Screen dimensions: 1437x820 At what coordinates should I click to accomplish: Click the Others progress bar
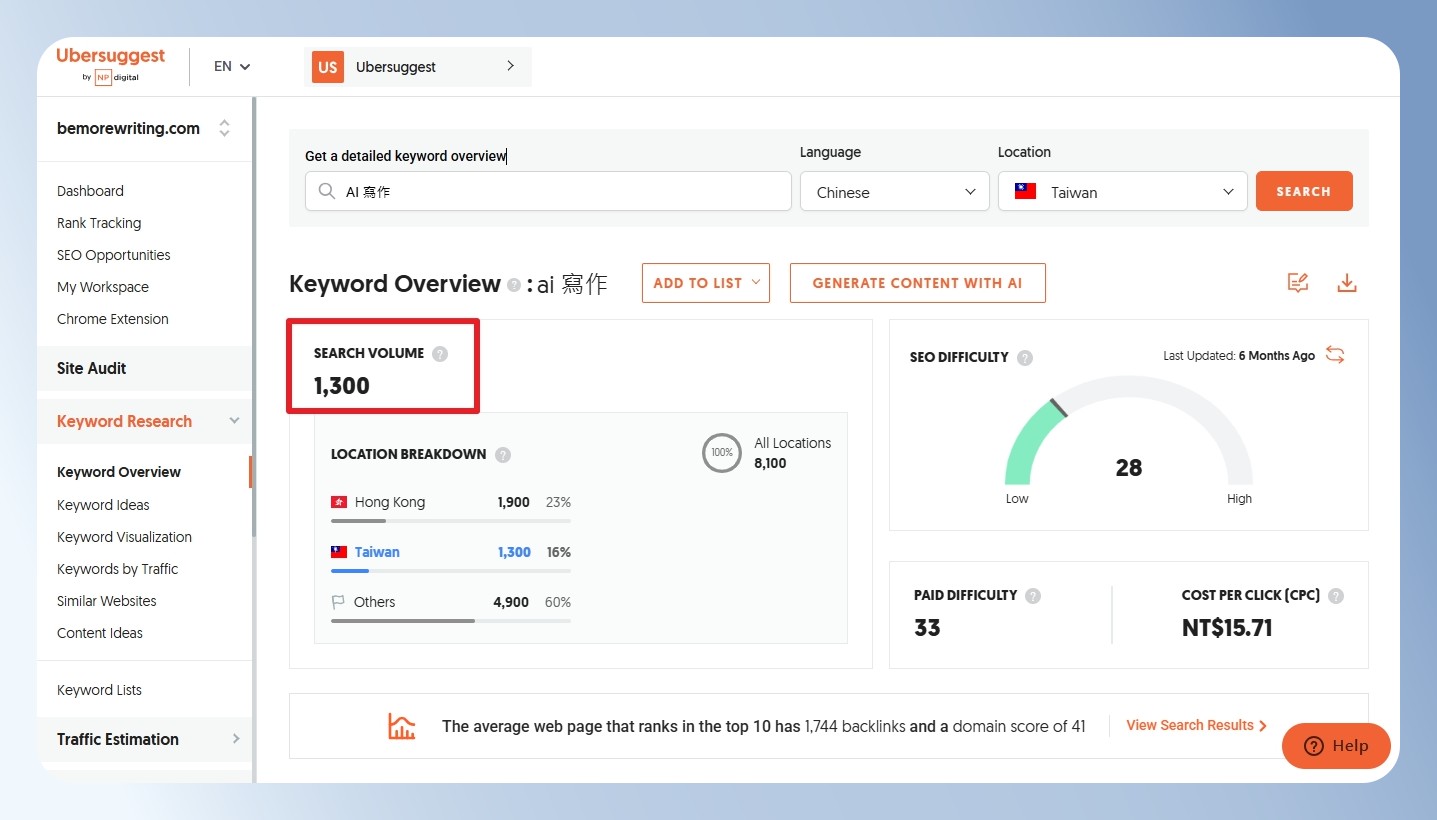[x=451, y=621]
